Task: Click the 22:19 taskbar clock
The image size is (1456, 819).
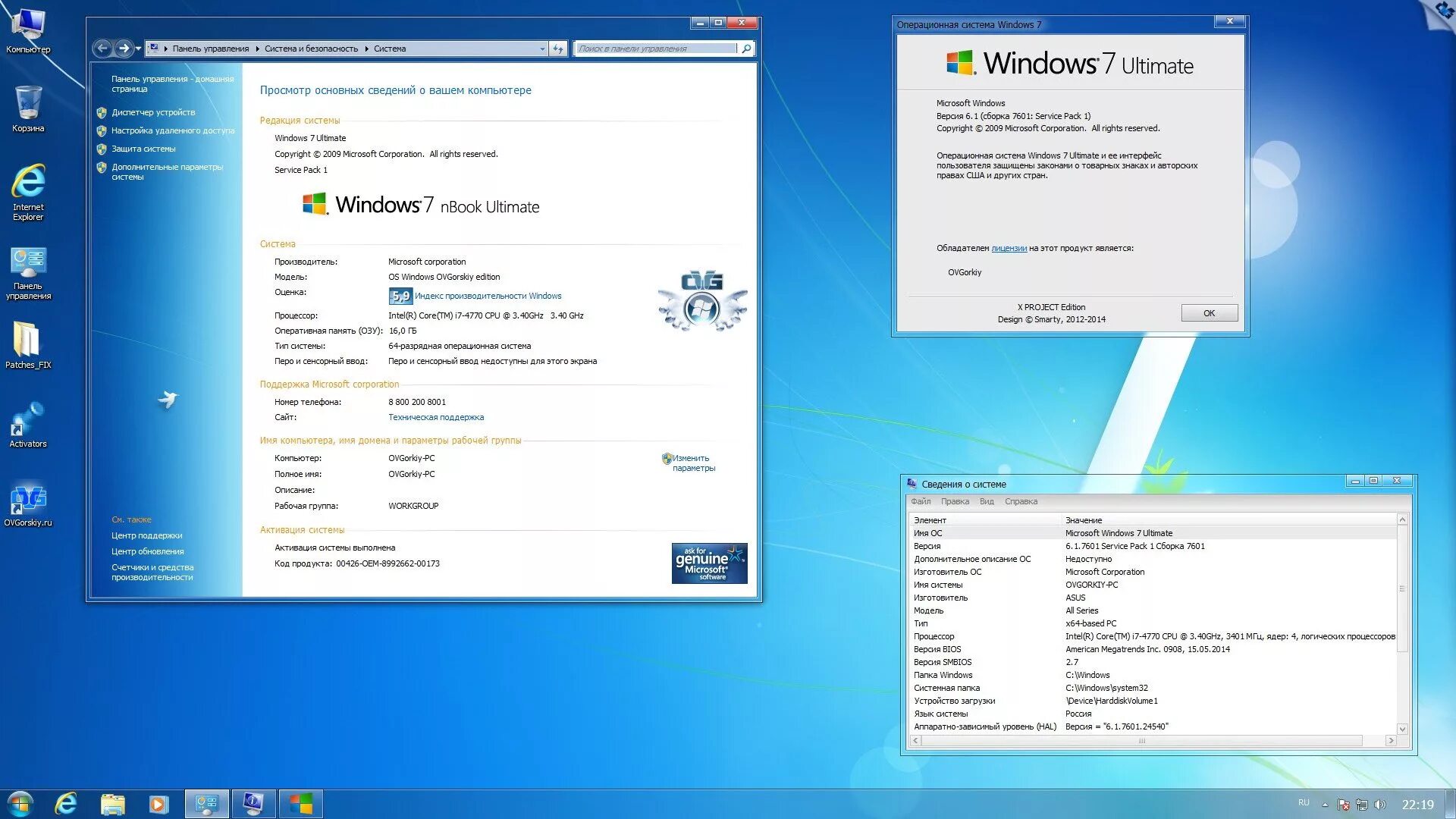Action: click(1417, 805)
